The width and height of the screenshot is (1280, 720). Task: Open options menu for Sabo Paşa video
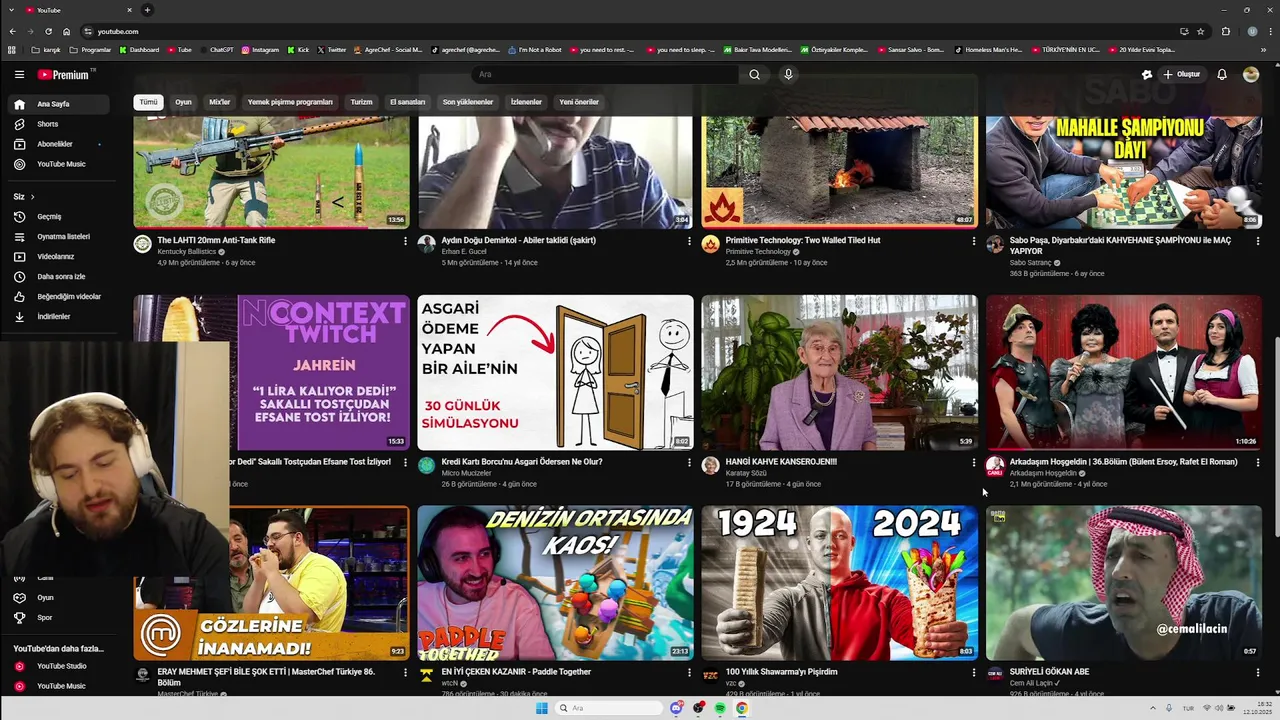(1257, 241)
